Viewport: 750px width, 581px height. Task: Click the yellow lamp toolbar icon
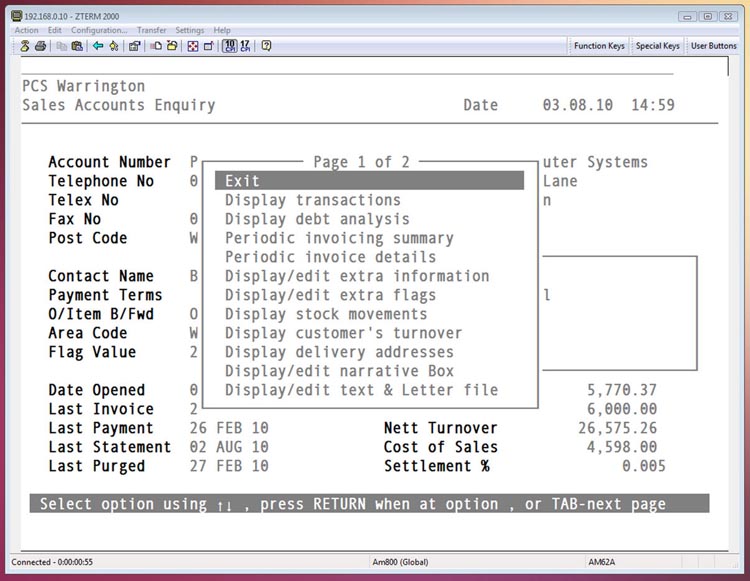pyautogui.click(x=114, y=46)
